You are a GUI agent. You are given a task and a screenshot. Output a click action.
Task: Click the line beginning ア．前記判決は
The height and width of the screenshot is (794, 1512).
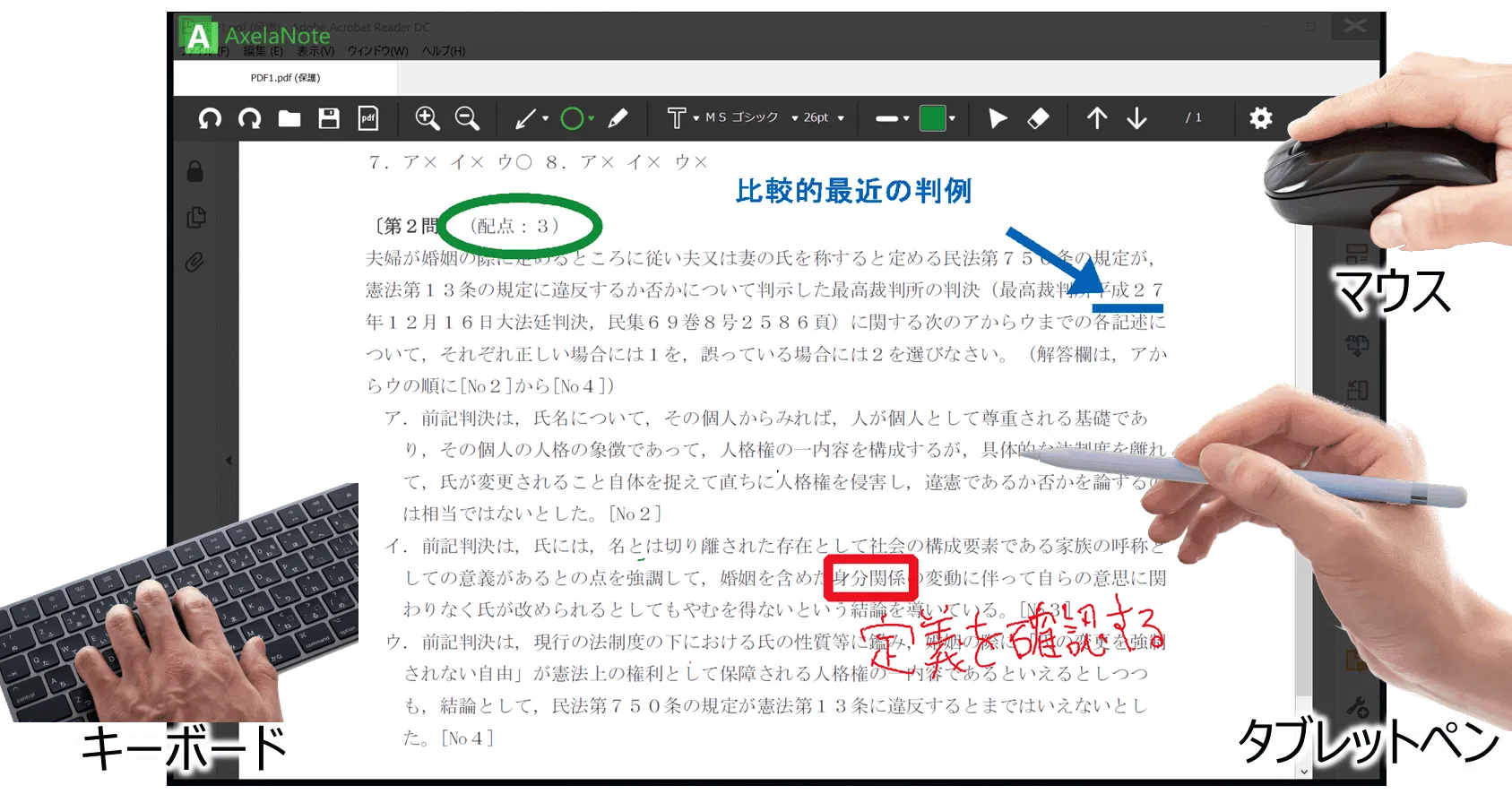tap(767, 419)
